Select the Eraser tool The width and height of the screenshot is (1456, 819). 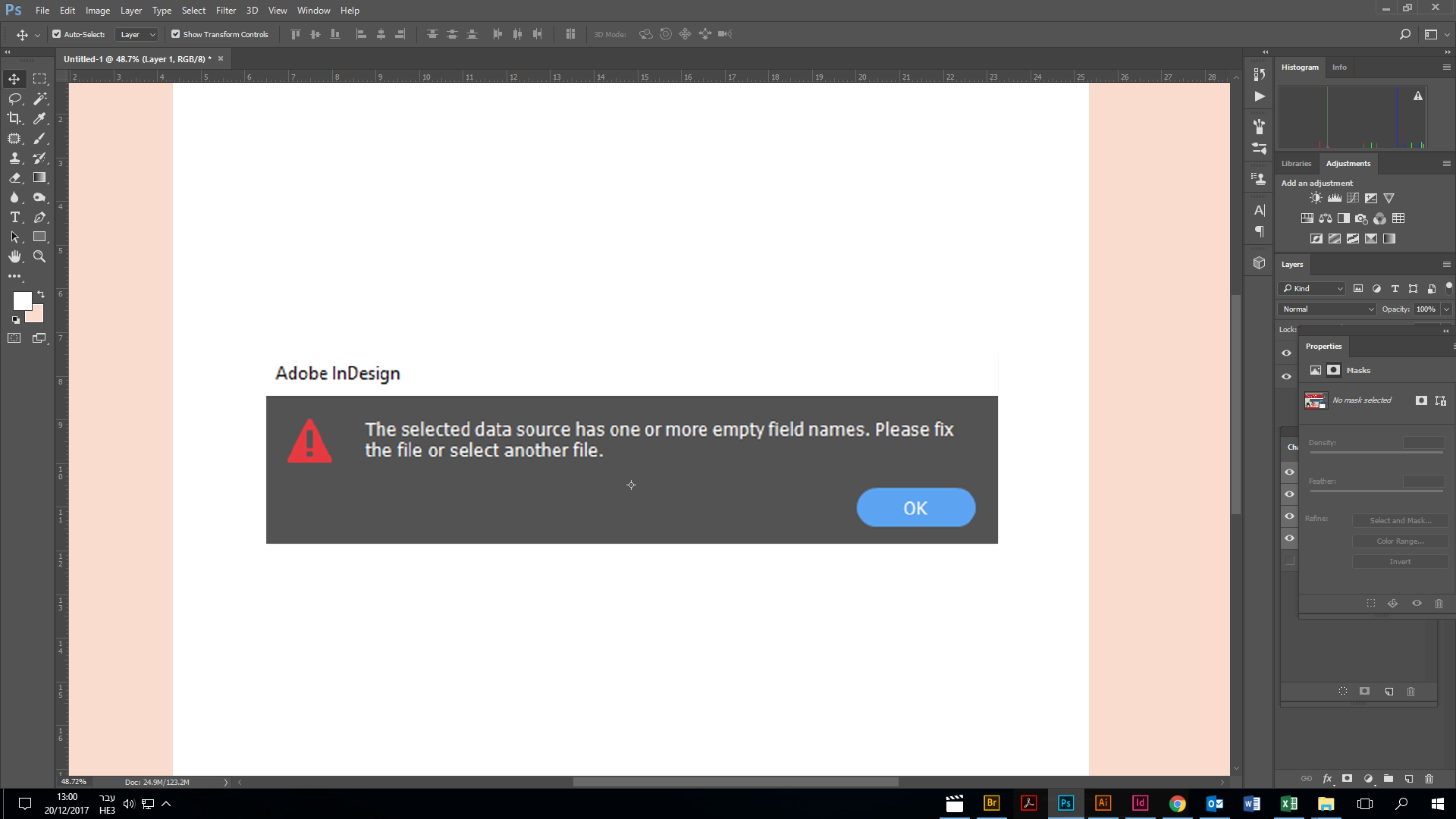click(14, 177)
